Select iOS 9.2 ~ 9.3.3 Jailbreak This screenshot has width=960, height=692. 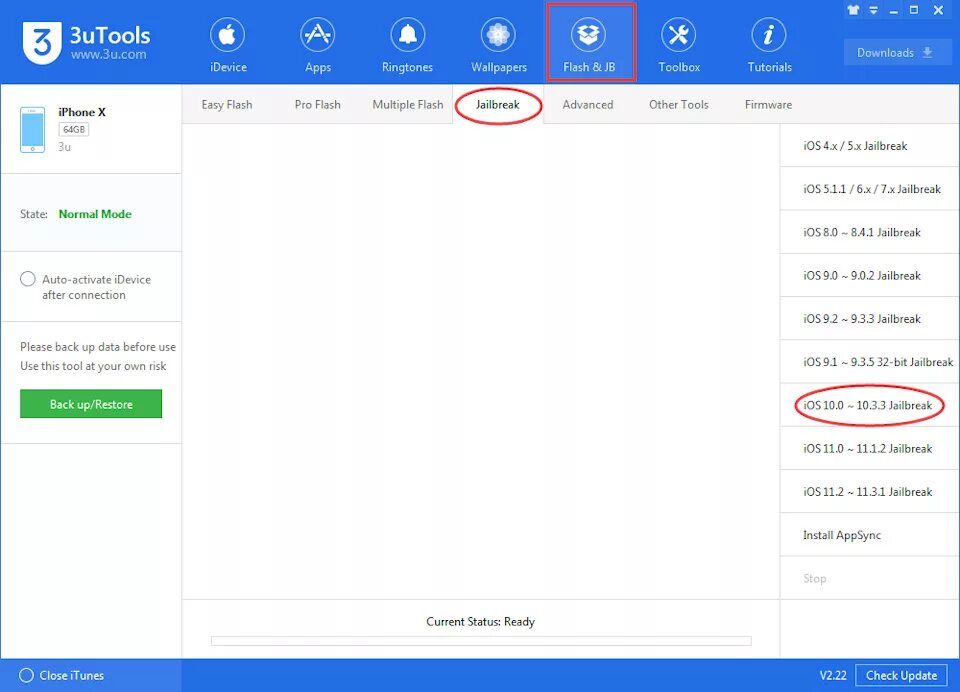(x=869, y=319)
